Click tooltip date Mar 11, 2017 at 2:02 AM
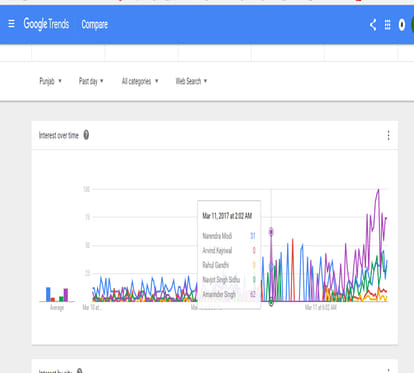This screenshot has width=414, height=373. click(x=227, y=216)
